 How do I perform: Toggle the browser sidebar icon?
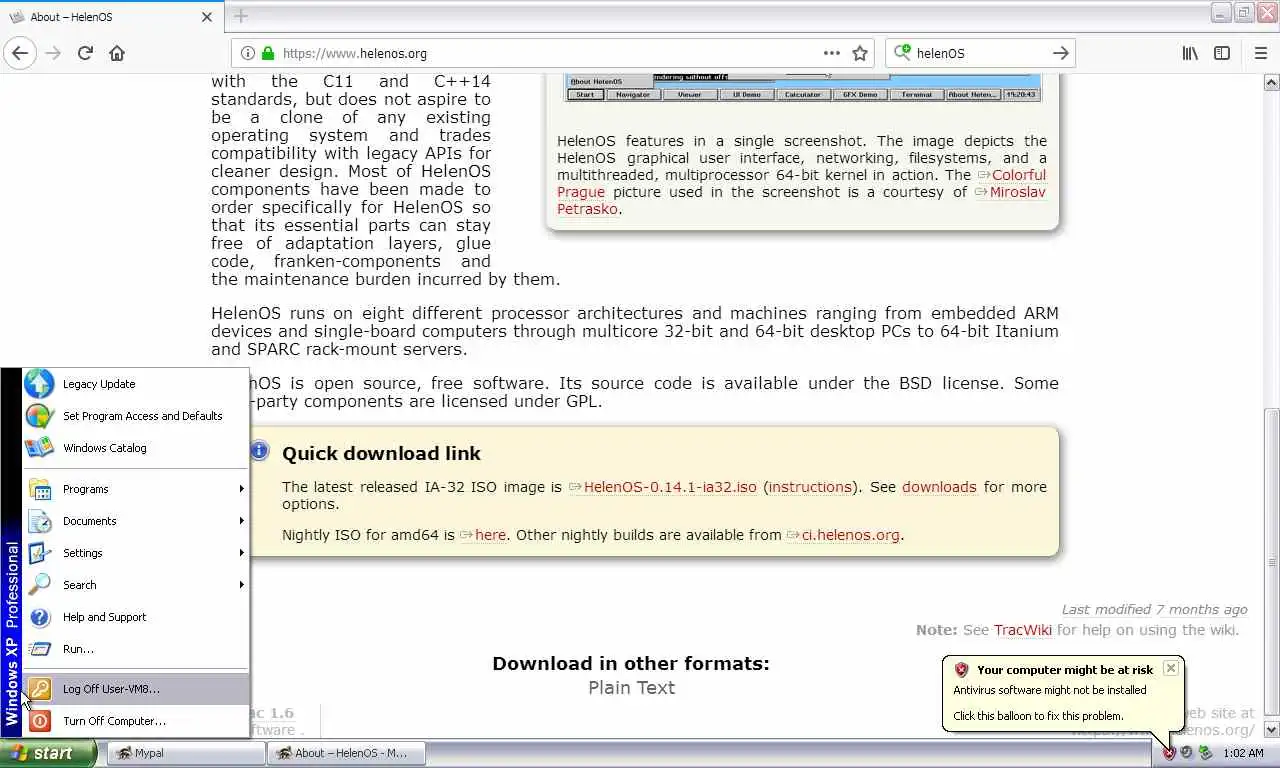click(1222, 53)
